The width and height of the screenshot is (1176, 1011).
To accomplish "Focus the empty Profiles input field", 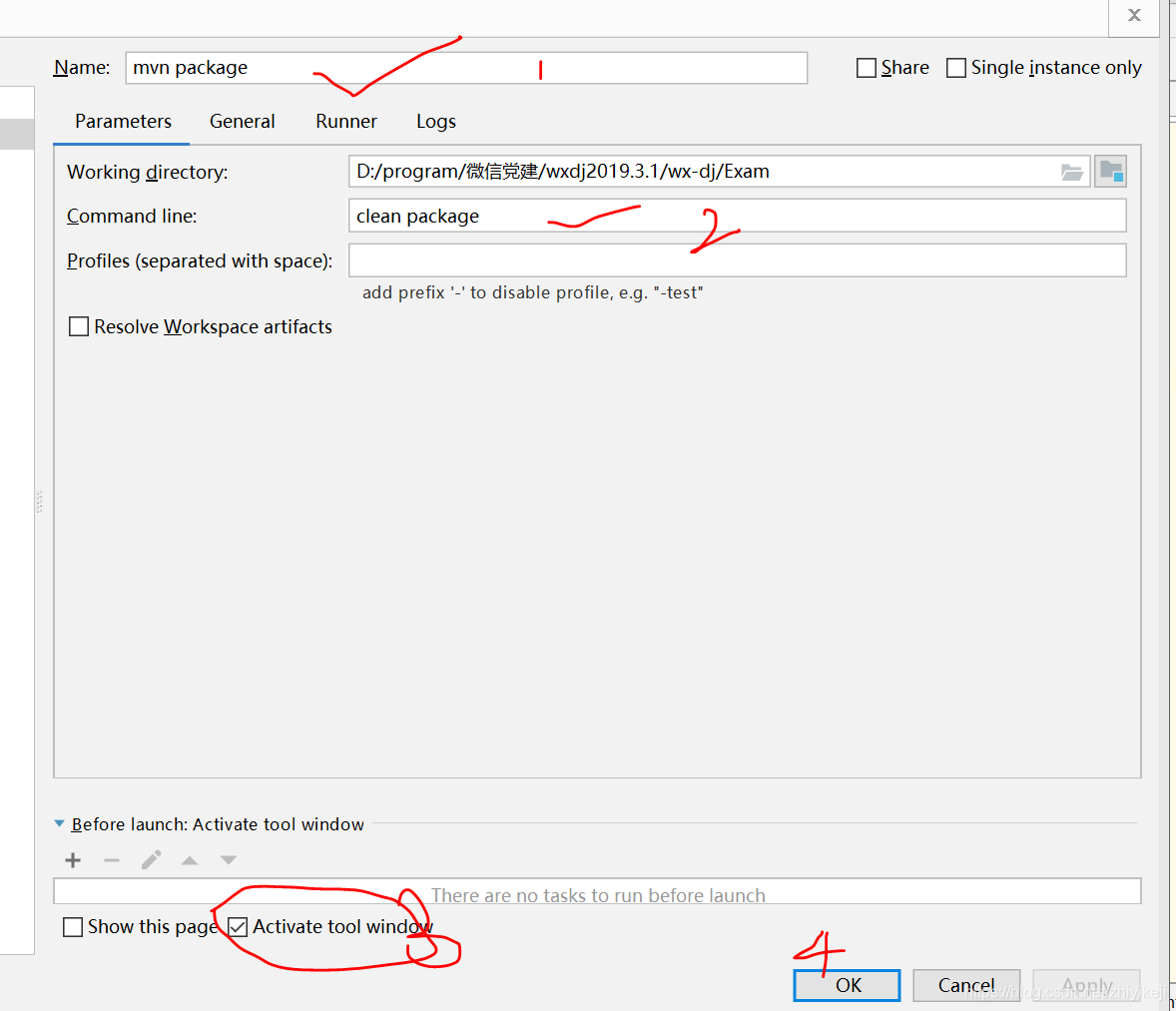I will [738, 260].
